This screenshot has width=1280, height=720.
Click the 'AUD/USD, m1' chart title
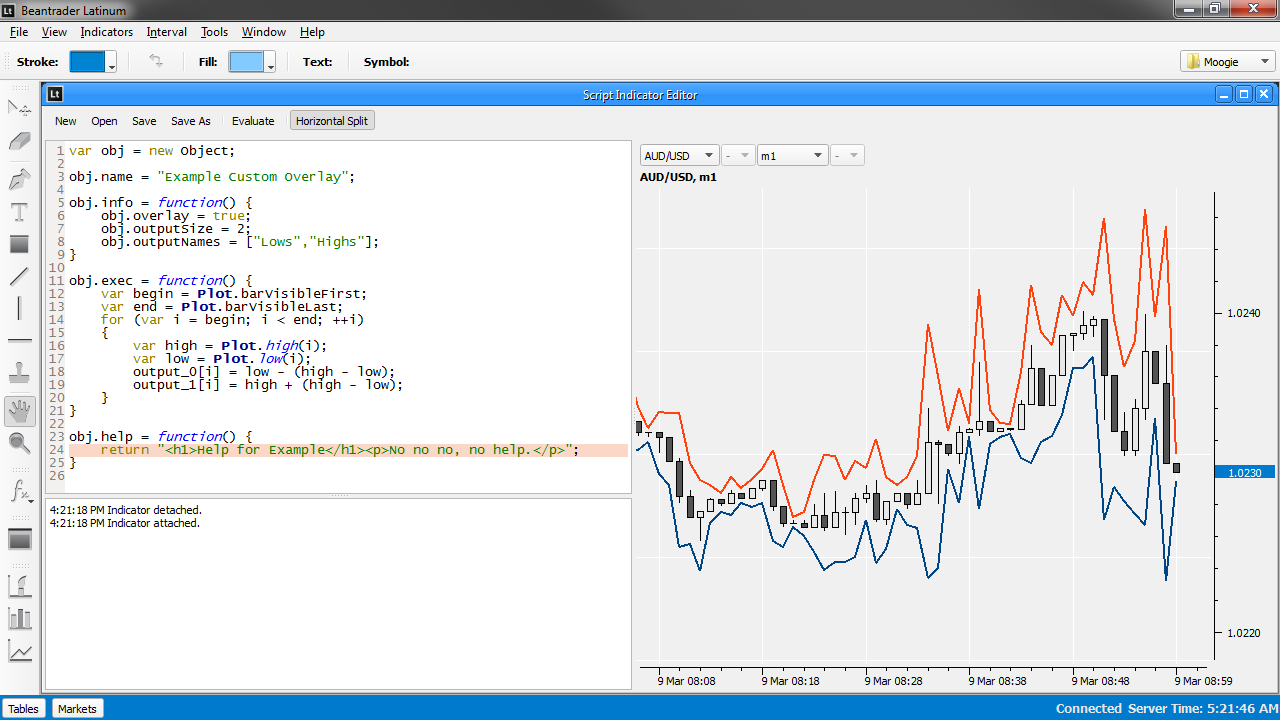(x=678, y=177)
